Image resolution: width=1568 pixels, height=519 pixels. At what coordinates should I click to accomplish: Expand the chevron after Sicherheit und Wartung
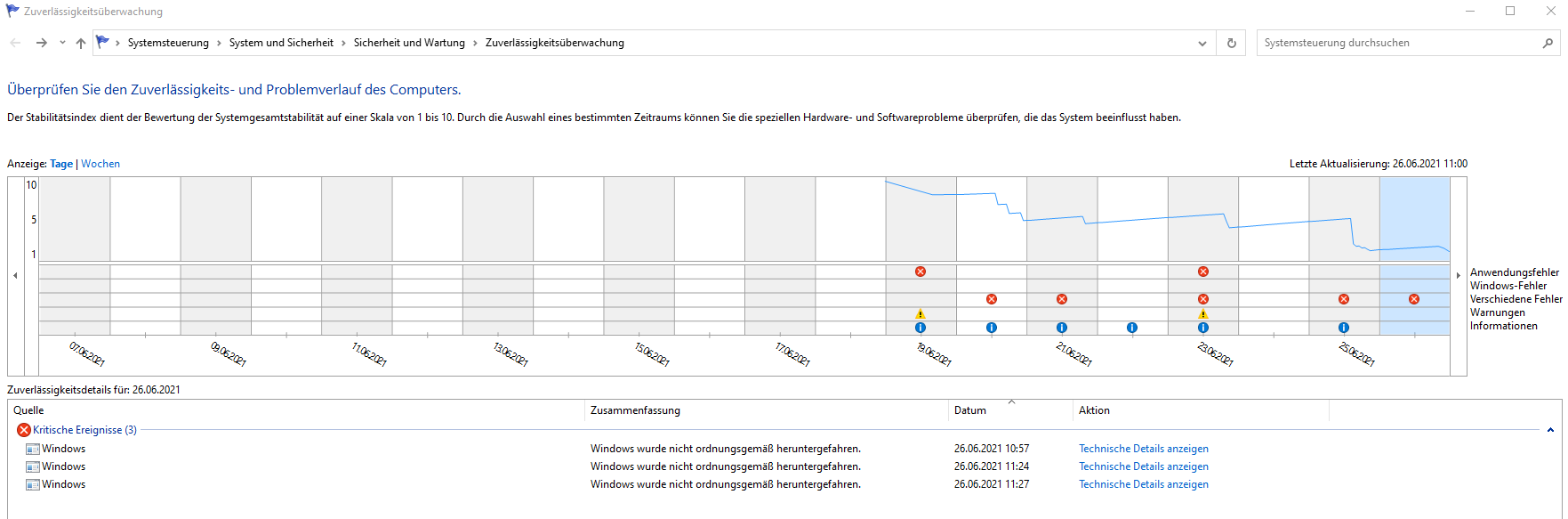[476, 43]
